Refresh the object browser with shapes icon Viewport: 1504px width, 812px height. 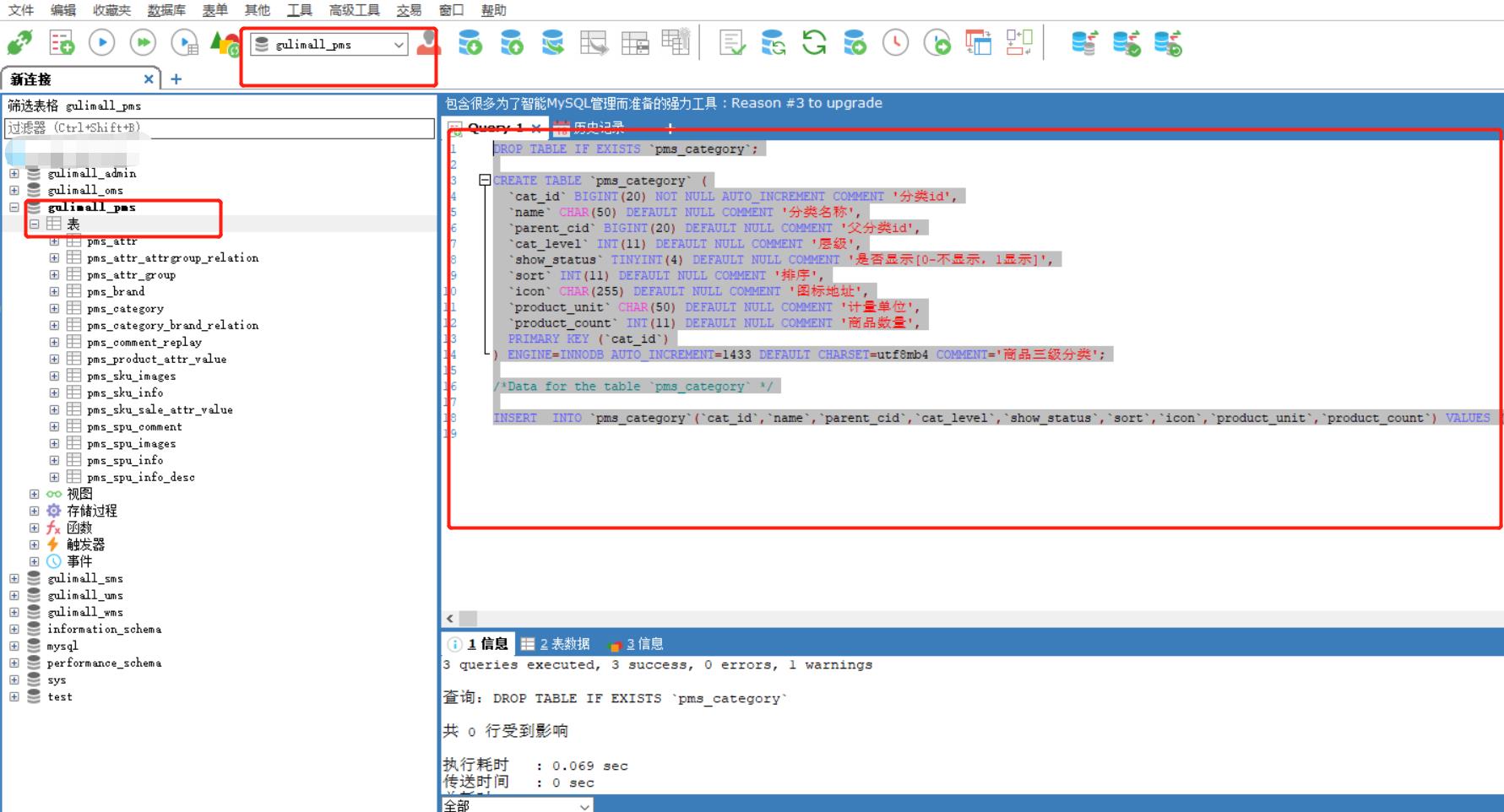click(225, 43)
